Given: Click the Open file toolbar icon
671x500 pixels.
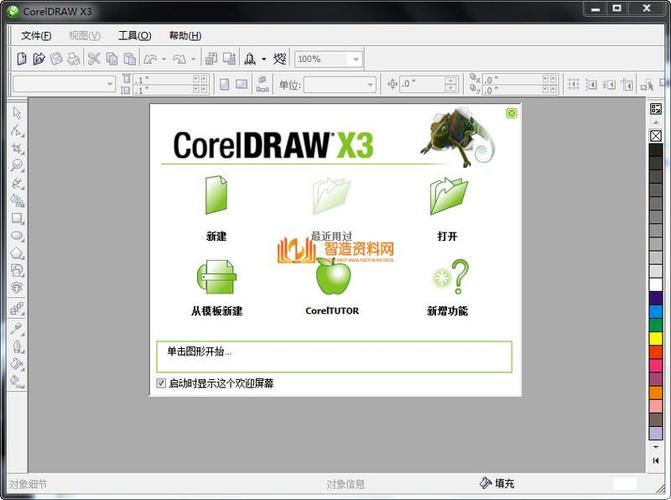Looking at the screenshot, I should [x=39, y=59].
